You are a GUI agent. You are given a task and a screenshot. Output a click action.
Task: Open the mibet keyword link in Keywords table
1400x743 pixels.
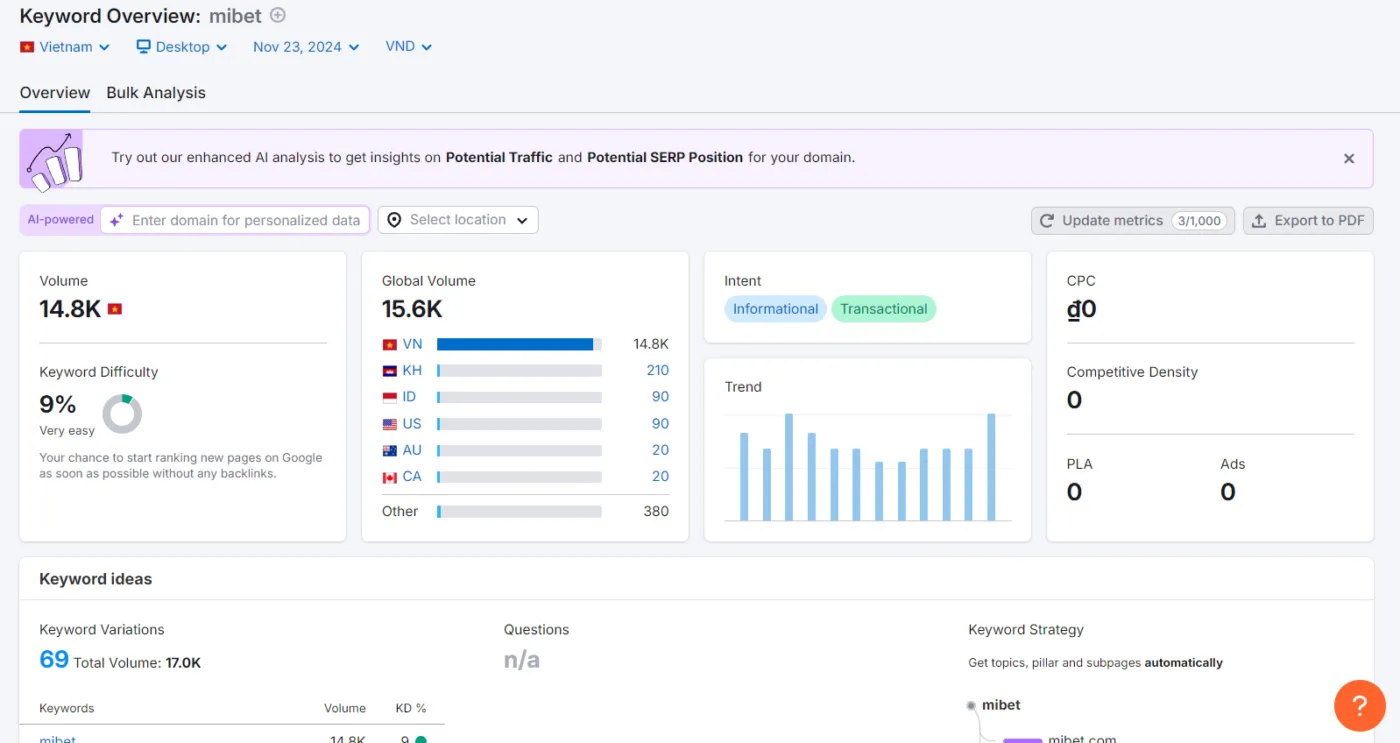click(57, 740)
